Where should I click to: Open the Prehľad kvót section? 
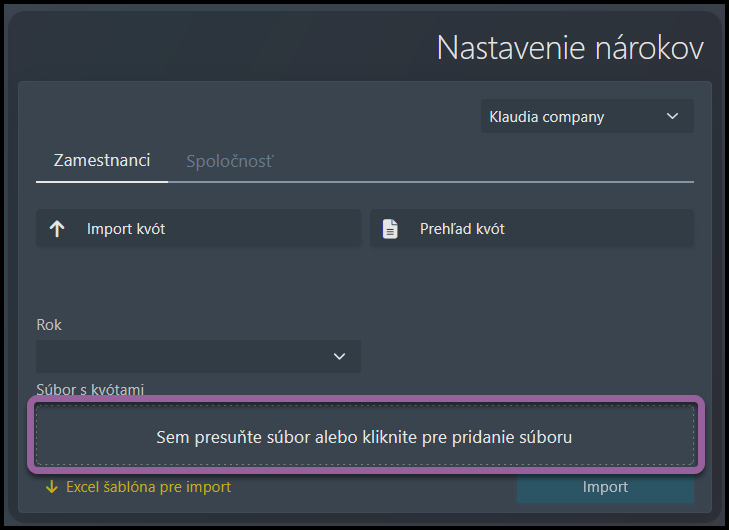[x=532, y=228]
